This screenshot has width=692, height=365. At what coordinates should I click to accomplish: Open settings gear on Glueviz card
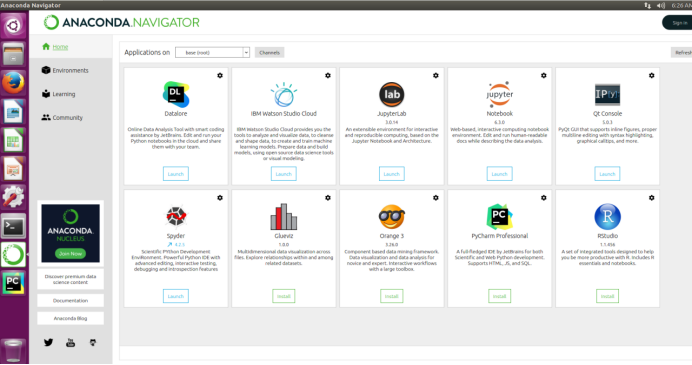[x=327, y=198]
